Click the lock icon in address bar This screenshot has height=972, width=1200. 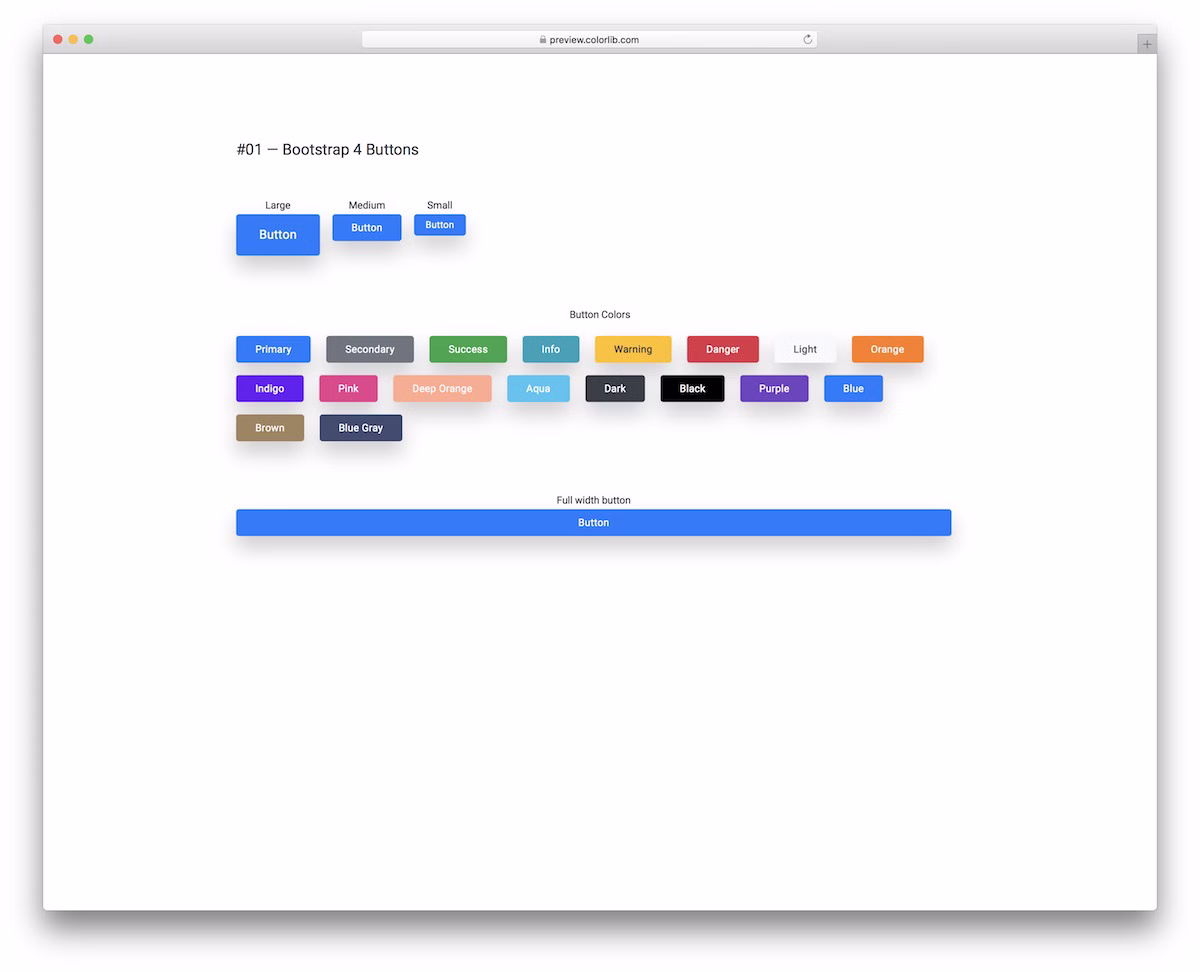click(x=543, y=40)
